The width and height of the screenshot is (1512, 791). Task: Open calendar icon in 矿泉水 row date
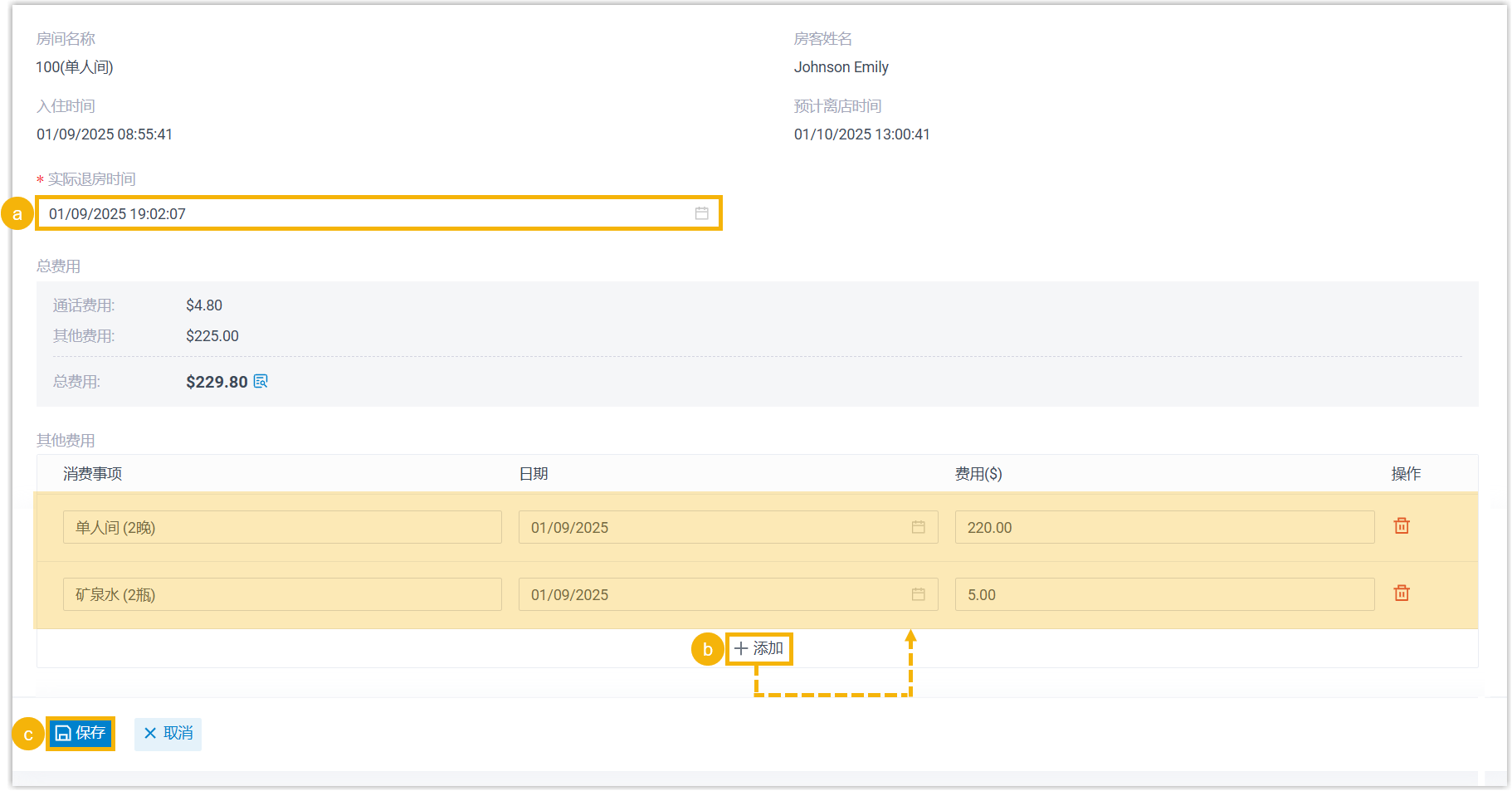[x=918, y=594]
